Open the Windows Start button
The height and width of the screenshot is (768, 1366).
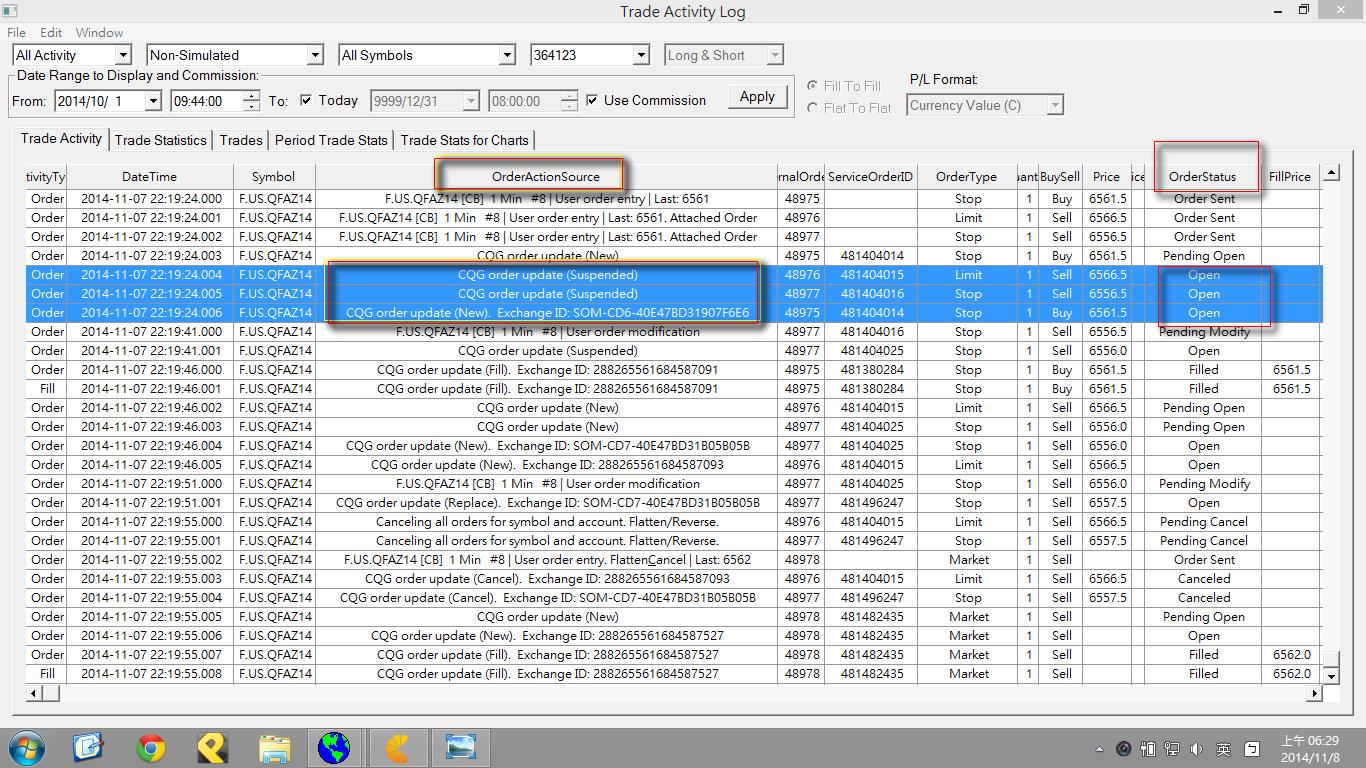27,748
